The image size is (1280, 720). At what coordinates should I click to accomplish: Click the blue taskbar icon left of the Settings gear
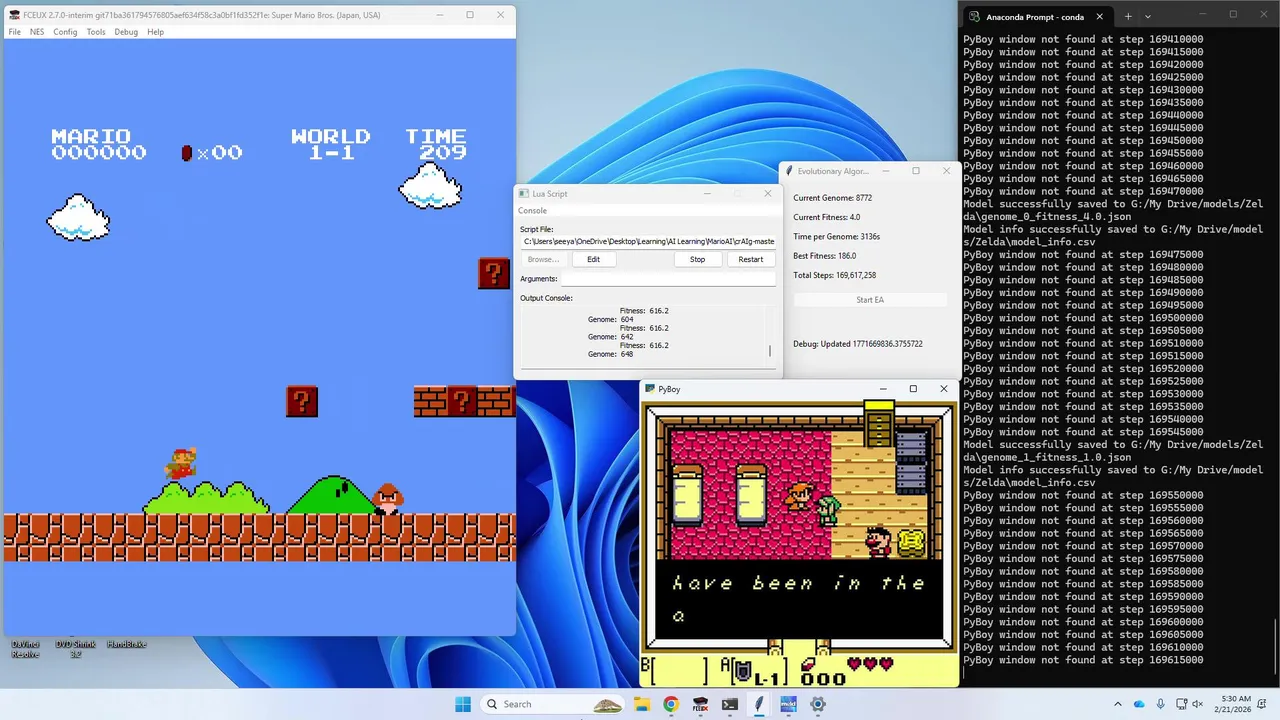click(x=788, y=704)
